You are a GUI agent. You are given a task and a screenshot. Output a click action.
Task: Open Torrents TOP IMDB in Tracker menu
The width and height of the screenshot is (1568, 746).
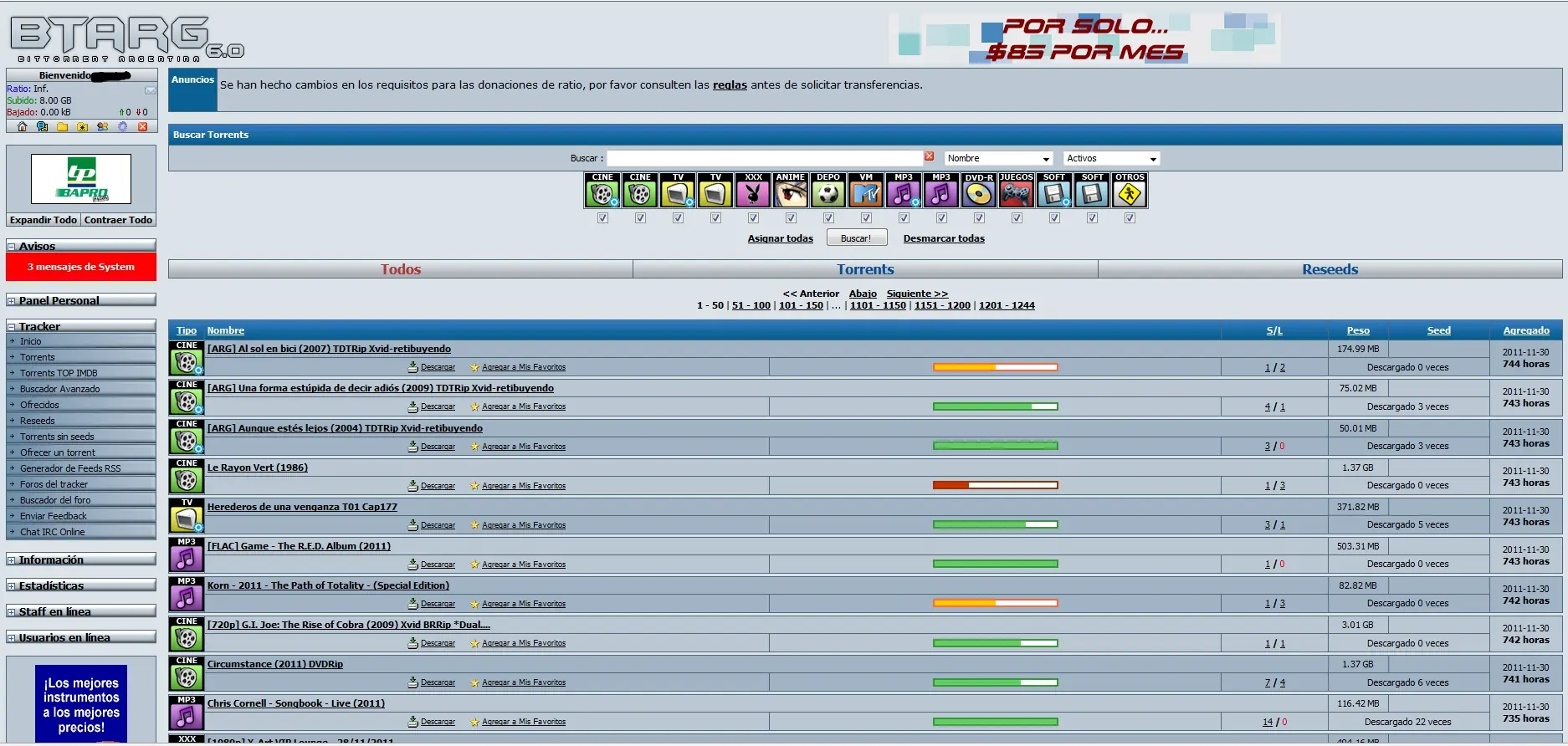click(59, 373)
